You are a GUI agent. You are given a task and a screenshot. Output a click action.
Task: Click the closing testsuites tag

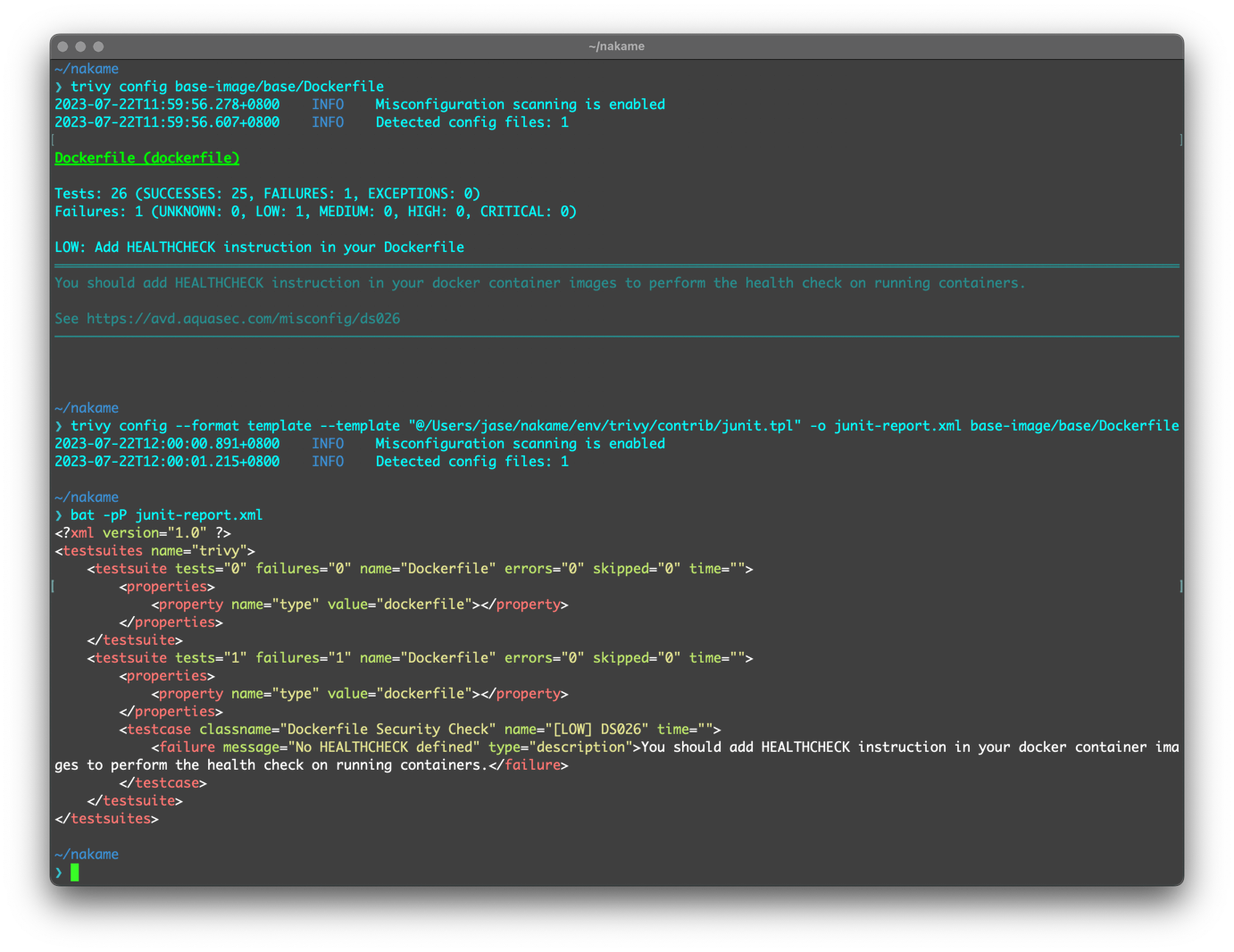click(106, 819)
